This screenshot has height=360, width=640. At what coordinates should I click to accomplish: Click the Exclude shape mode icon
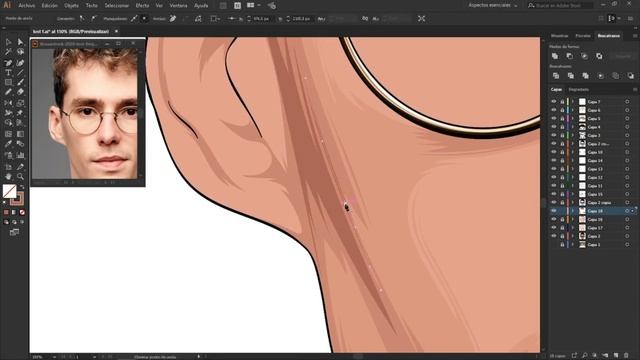(x=599, y=56)
